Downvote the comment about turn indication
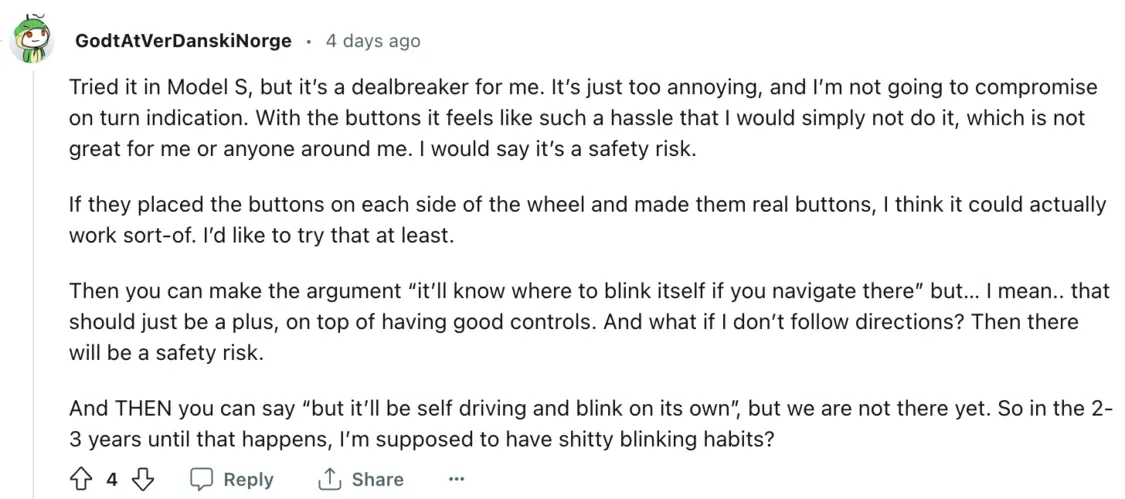 (143, 480)
